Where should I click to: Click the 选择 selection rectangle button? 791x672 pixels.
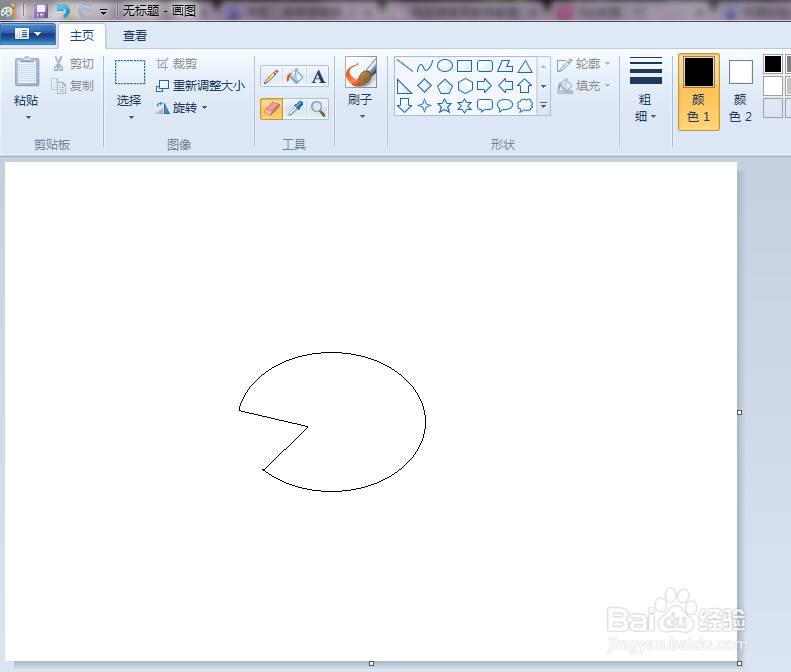130,83
